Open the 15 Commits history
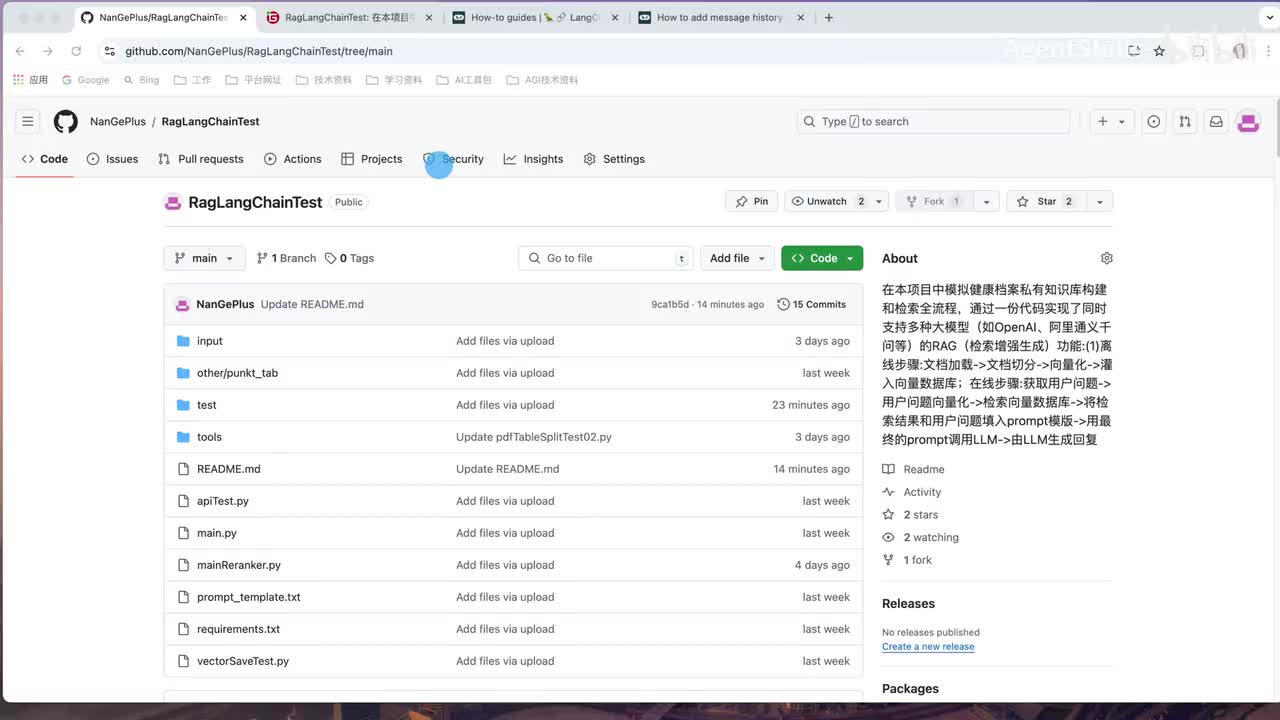This screenshot has width=1280, height=720. (812, 304)
